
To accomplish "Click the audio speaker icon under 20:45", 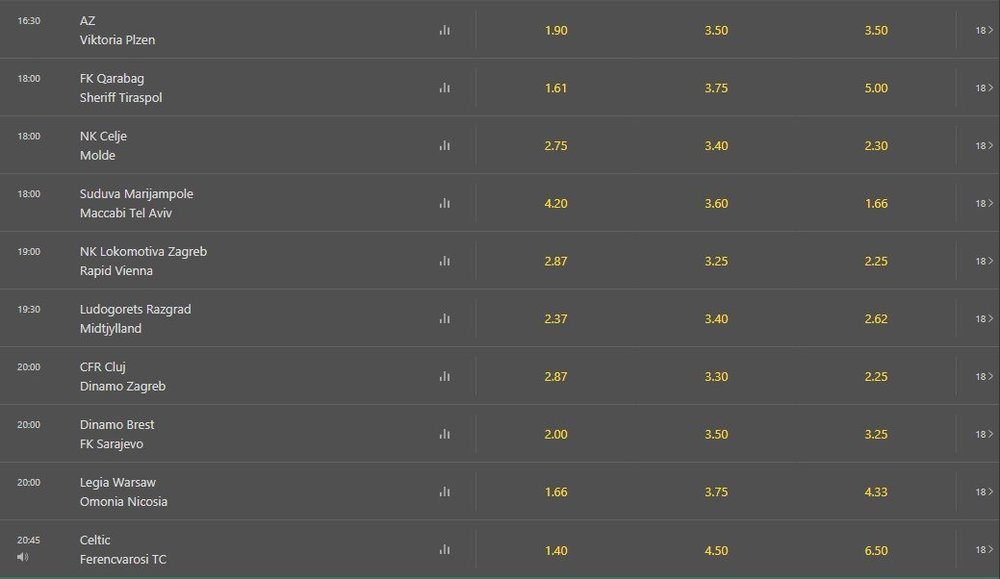I will 23,557.
